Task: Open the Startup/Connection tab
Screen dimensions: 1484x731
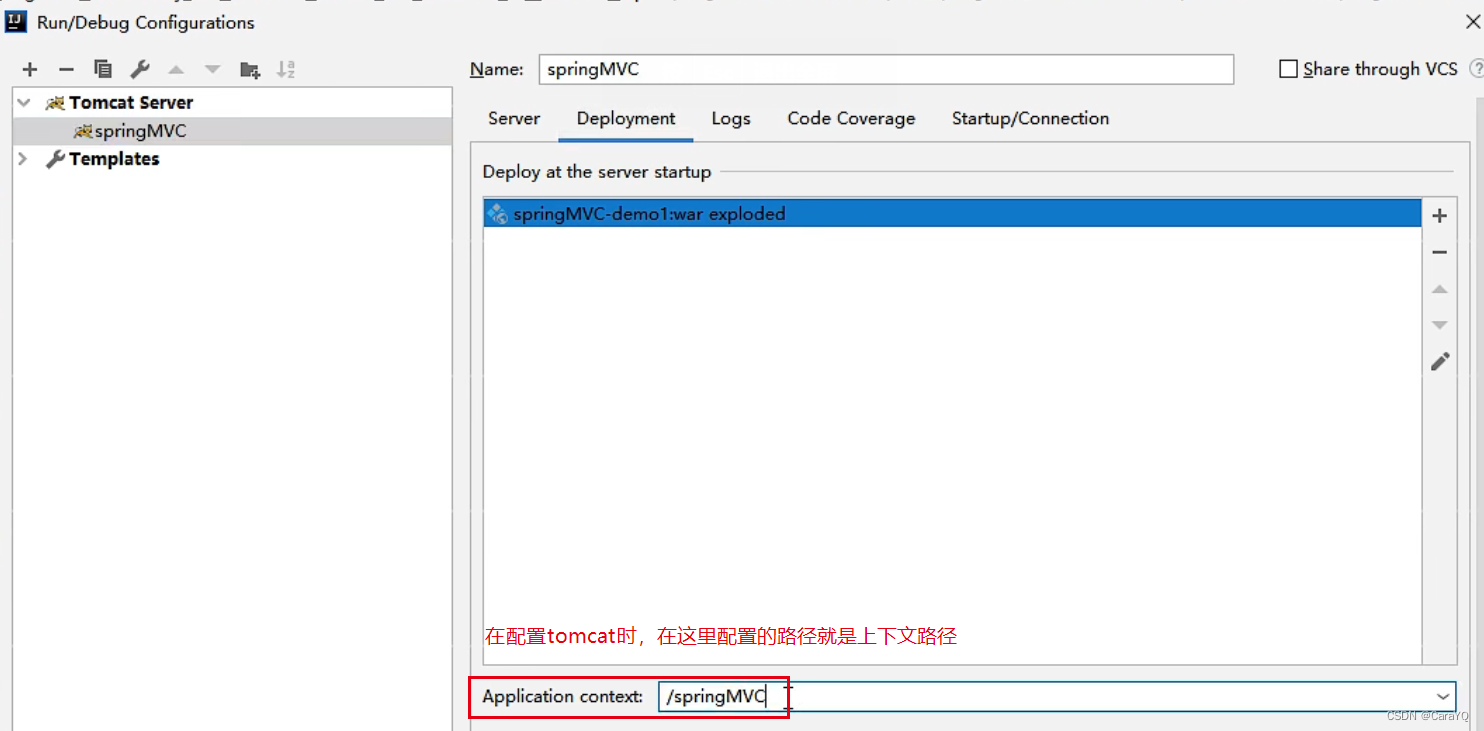Action: click(1030, 118)
